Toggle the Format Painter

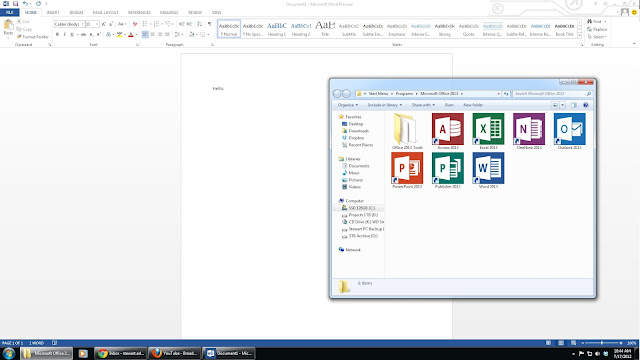point(33,37)
